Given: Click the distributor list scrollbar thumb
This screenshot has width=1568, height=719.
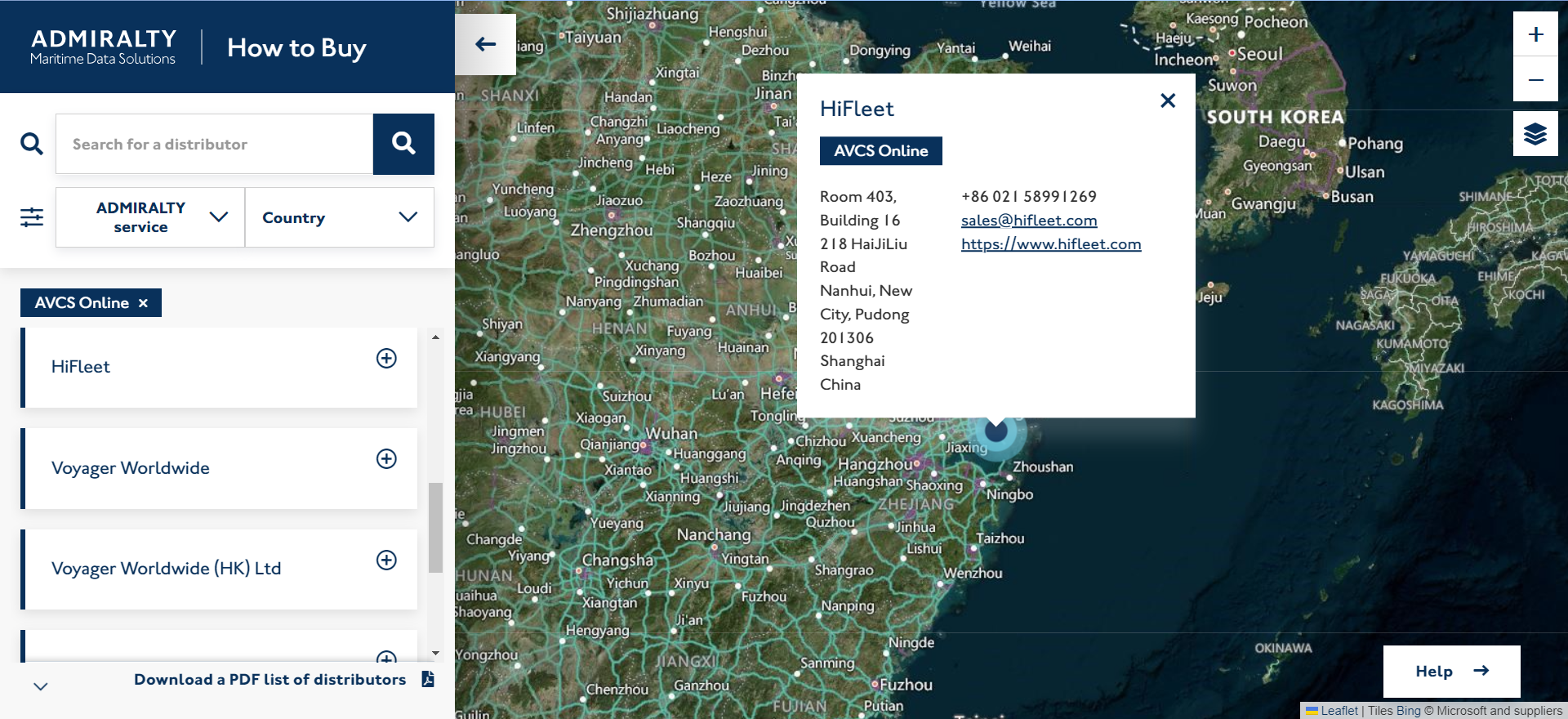Looking at the screenshot, I should point(435,528).
